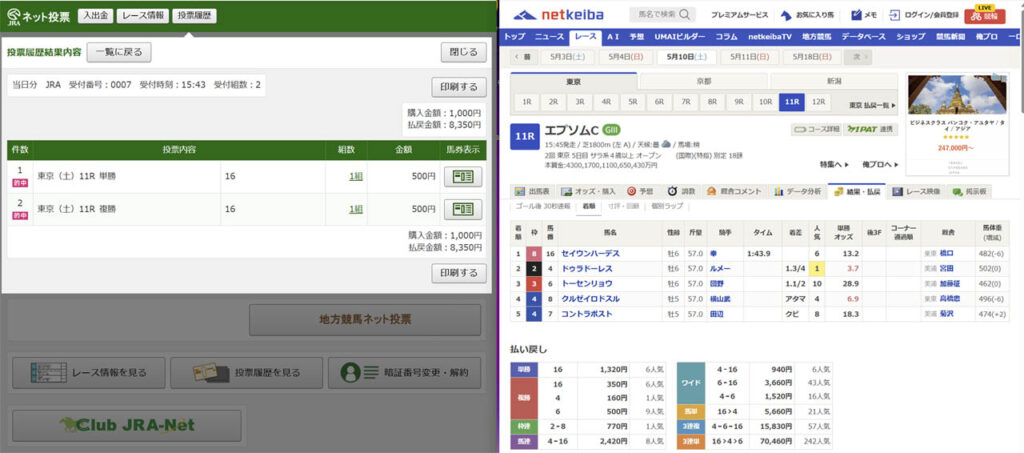Image resolution: width=1024 pixels, height=453 pixels.
Task: Open horse セイウンハーデス link
Action: click(x=590, y=253)
